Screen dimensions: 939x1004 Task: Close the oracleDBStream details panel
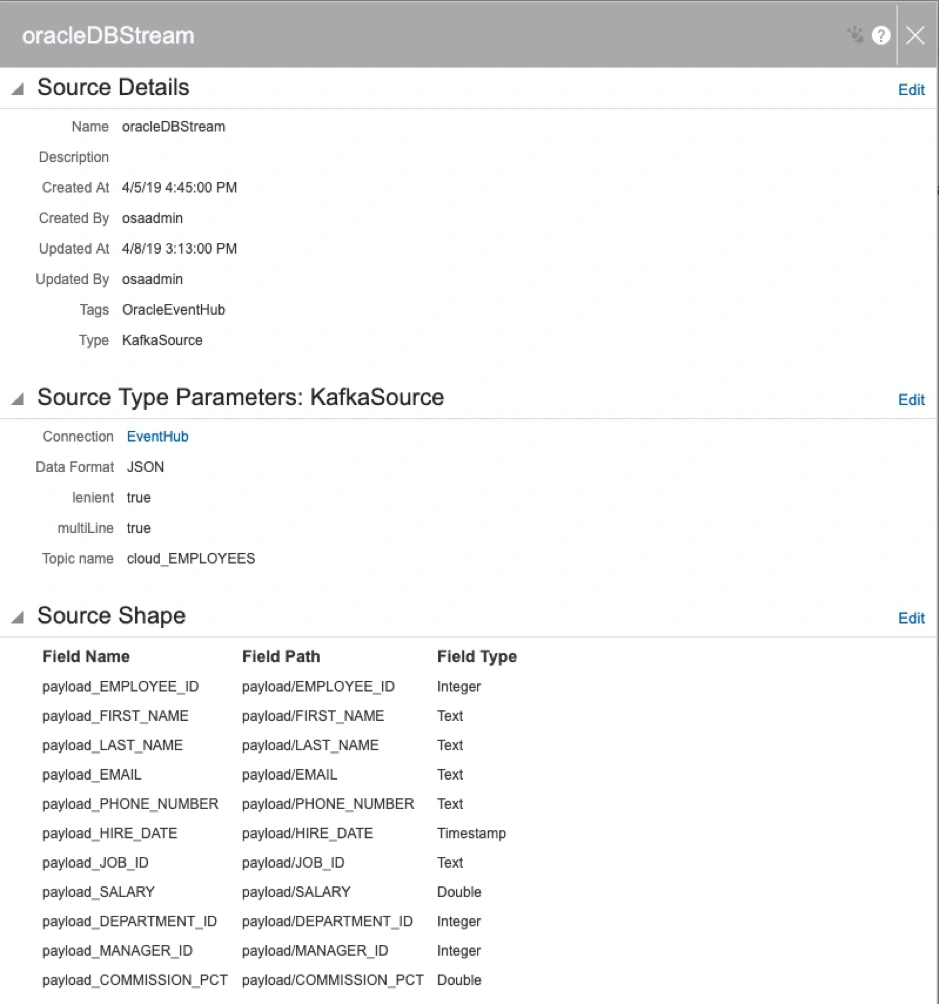pyautogui.click(x=915, y=35)
